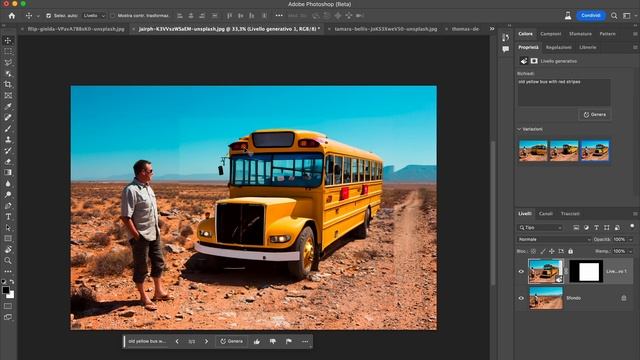Open the three-dots more options on the taskbar
Screen dimensions: 640x360
pyautogui.click(x=305, y=341)
